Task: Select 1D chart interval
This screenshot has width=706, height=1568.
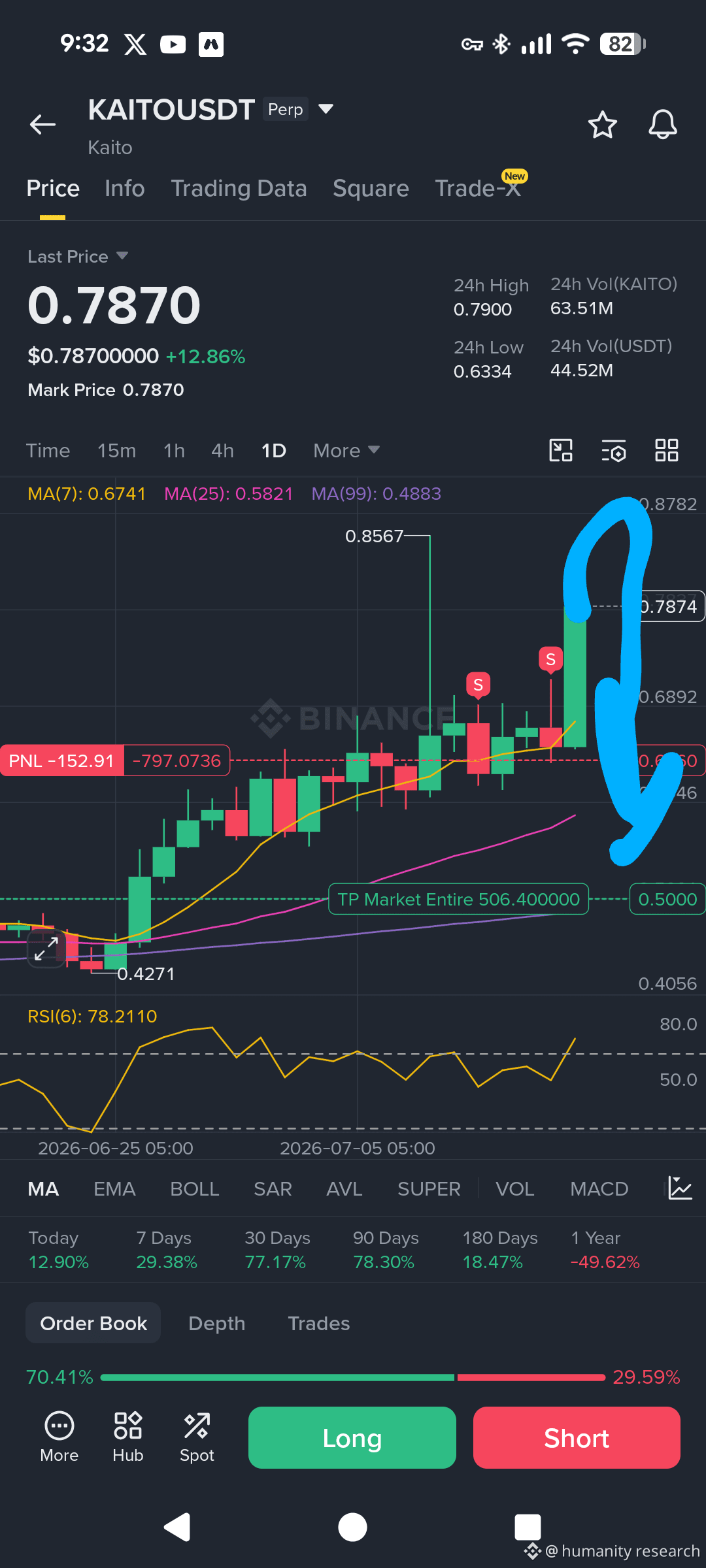Action: pyautogui.click(x=273, y=450)
